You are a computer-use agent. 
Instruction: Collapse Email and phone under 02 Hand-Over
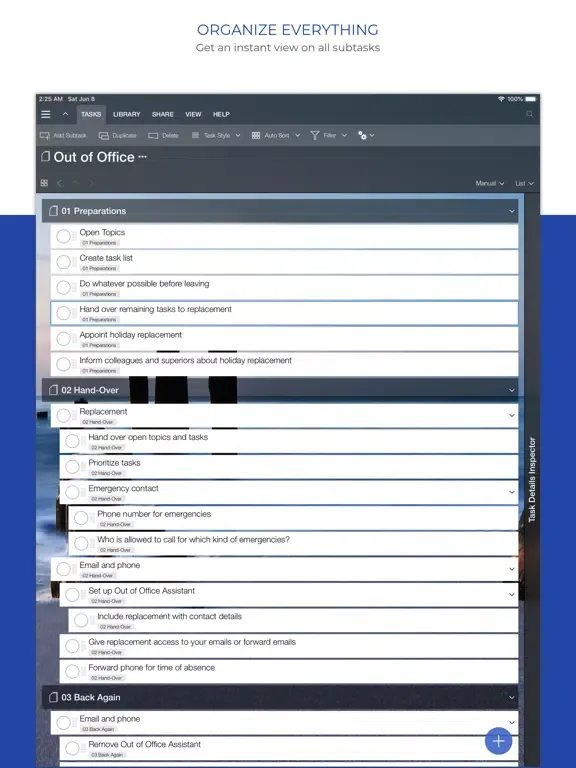pos(511,569)
